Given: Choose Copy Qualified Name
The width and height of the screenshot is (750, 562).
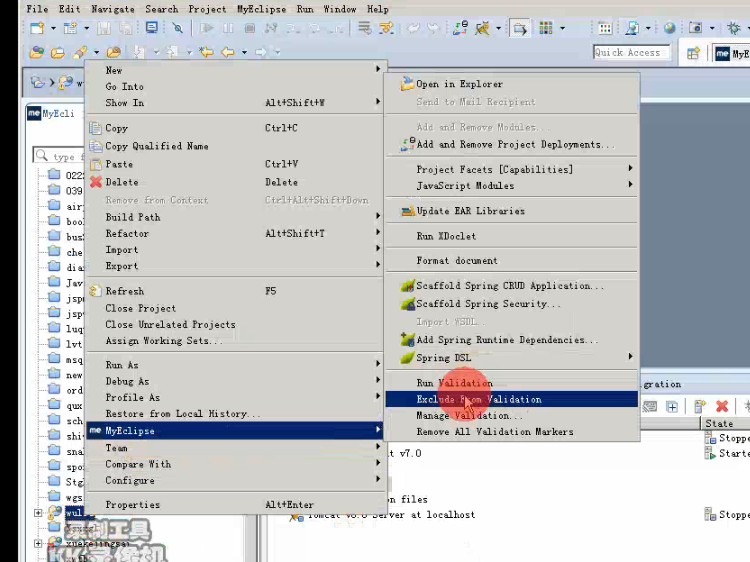Looking at the screenshot, I should tap(235, 146).
